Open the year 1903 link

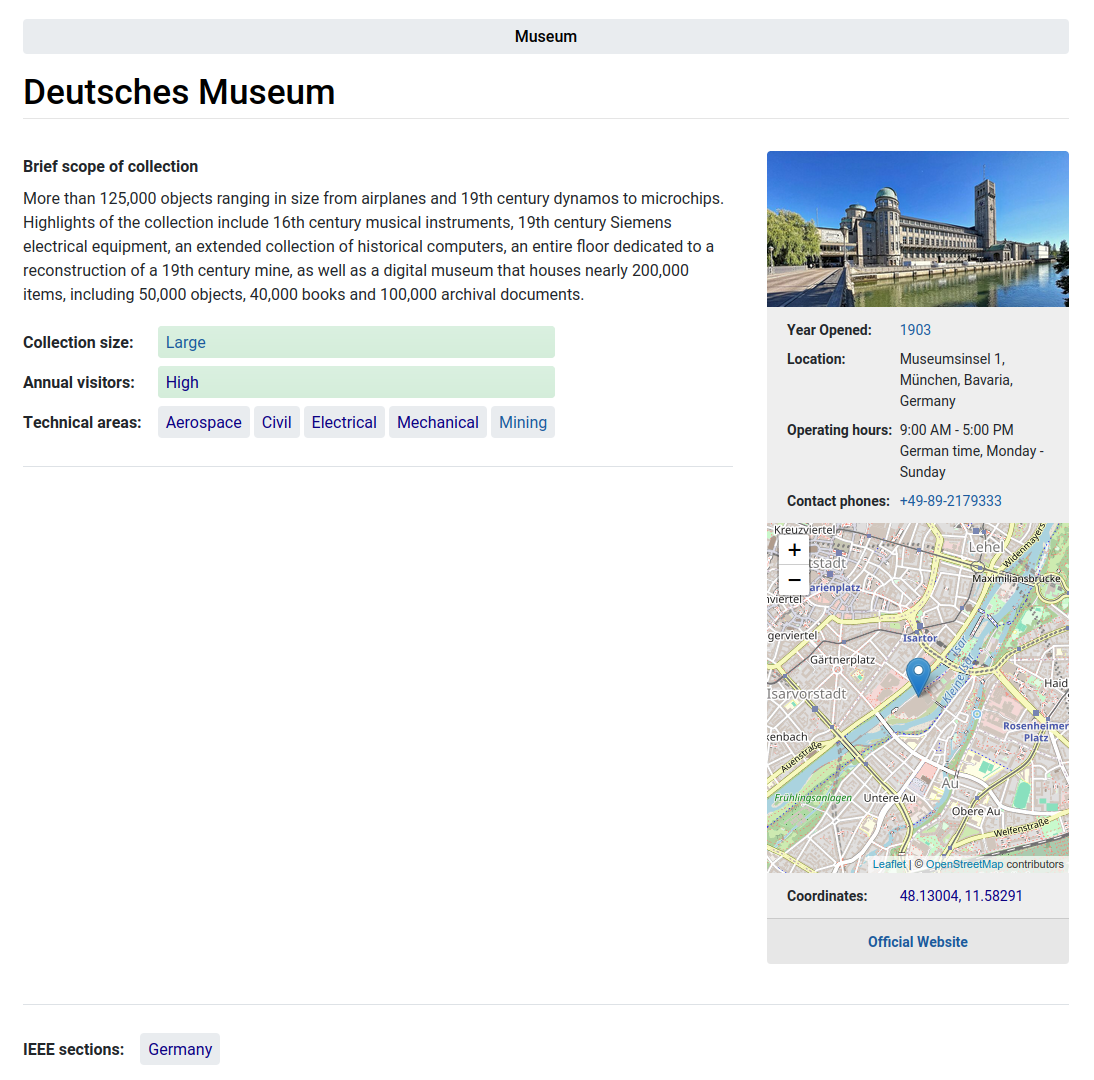pos(915,330)
